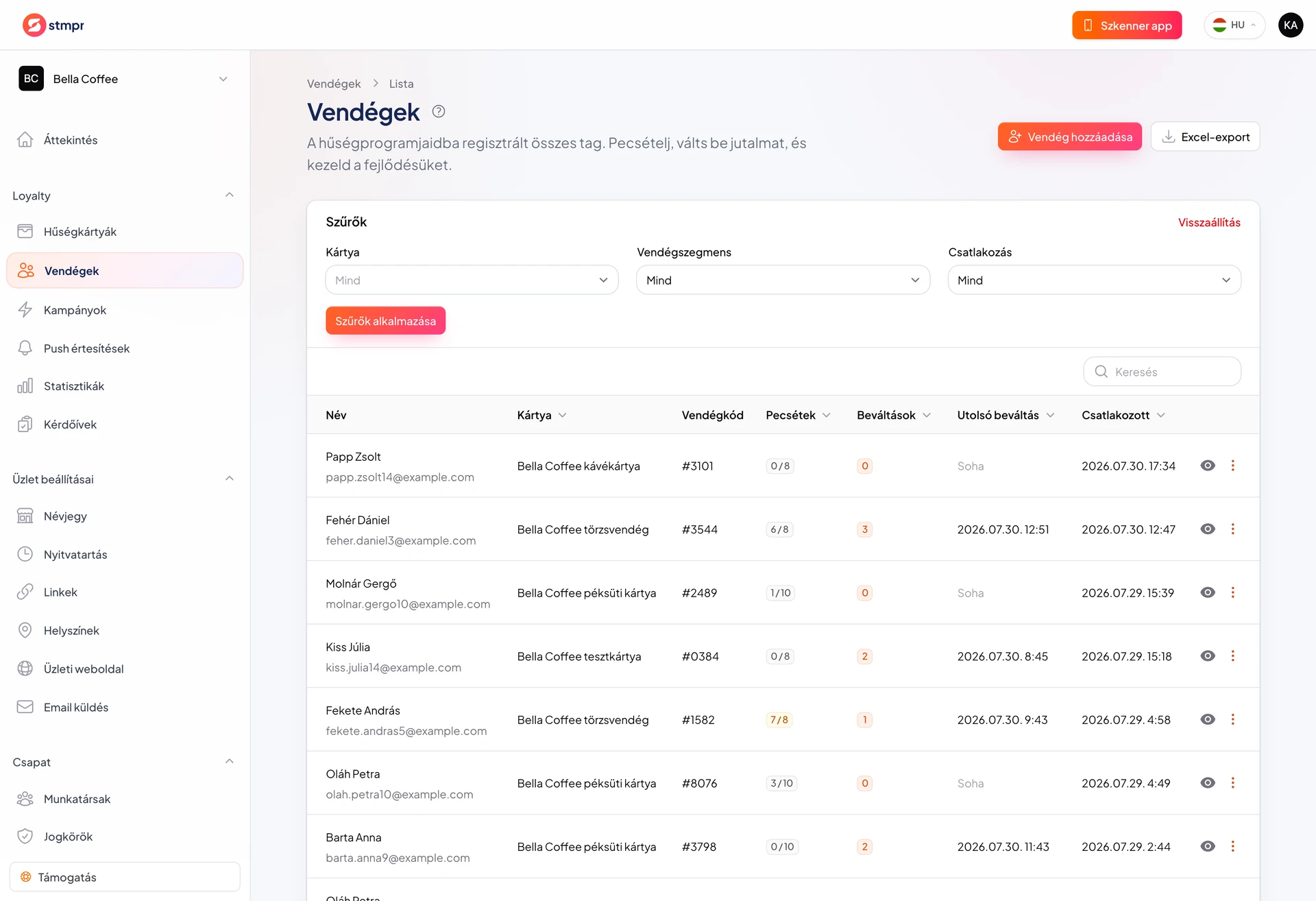Collapse the Csapat sidebar section
Image resolution: width=1316 pixels, height=901 pixels.
coord(230,762)
